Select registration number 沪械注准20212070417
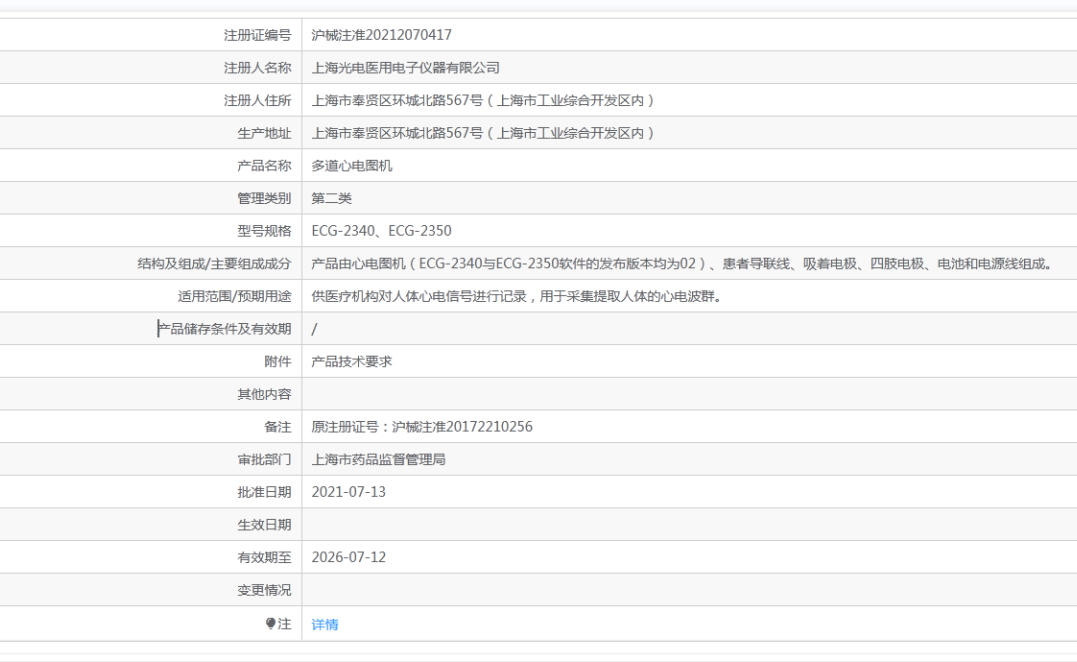This screenshot has height=662, width=1077. [x=381, y=35]
